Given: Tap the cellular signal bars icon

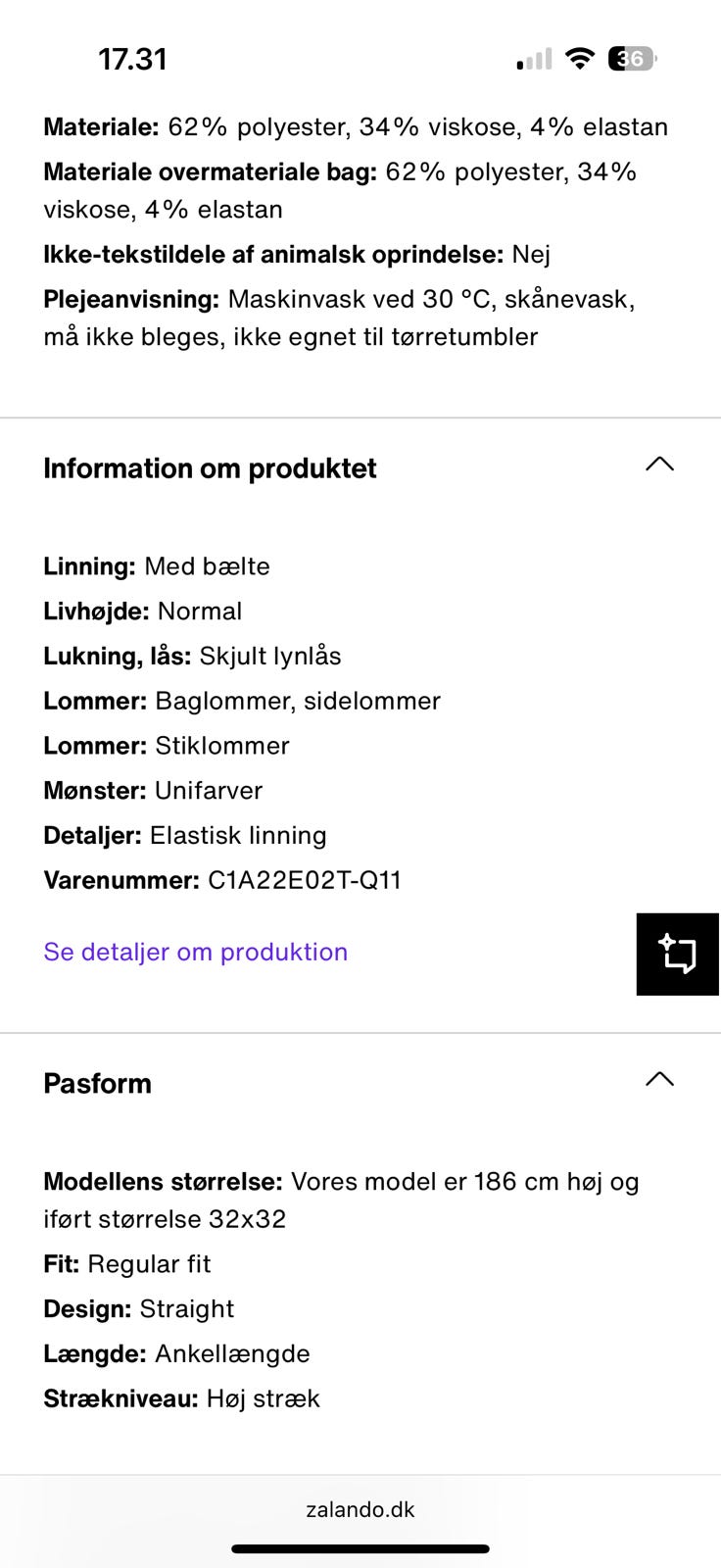Looking at the screenshot, I should [x=535, y=60].
